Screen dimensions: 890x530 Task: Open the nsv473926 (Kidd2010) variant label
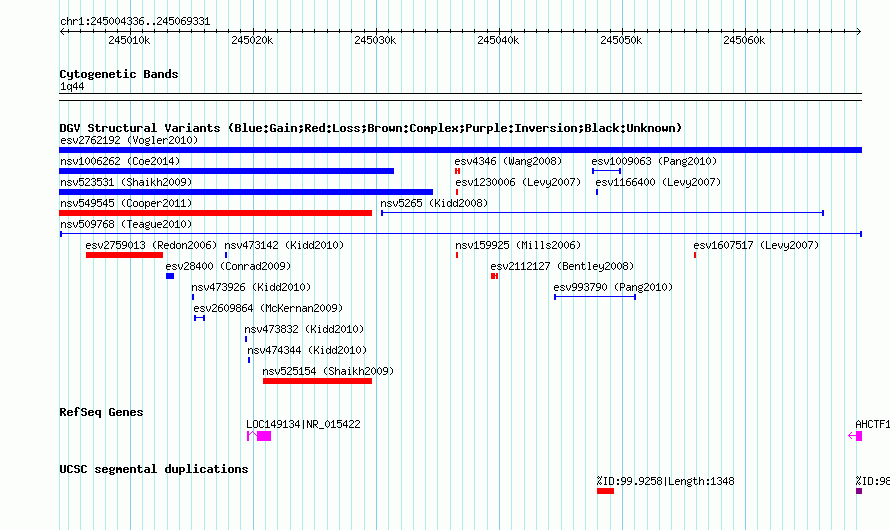(x=251, y=287)
